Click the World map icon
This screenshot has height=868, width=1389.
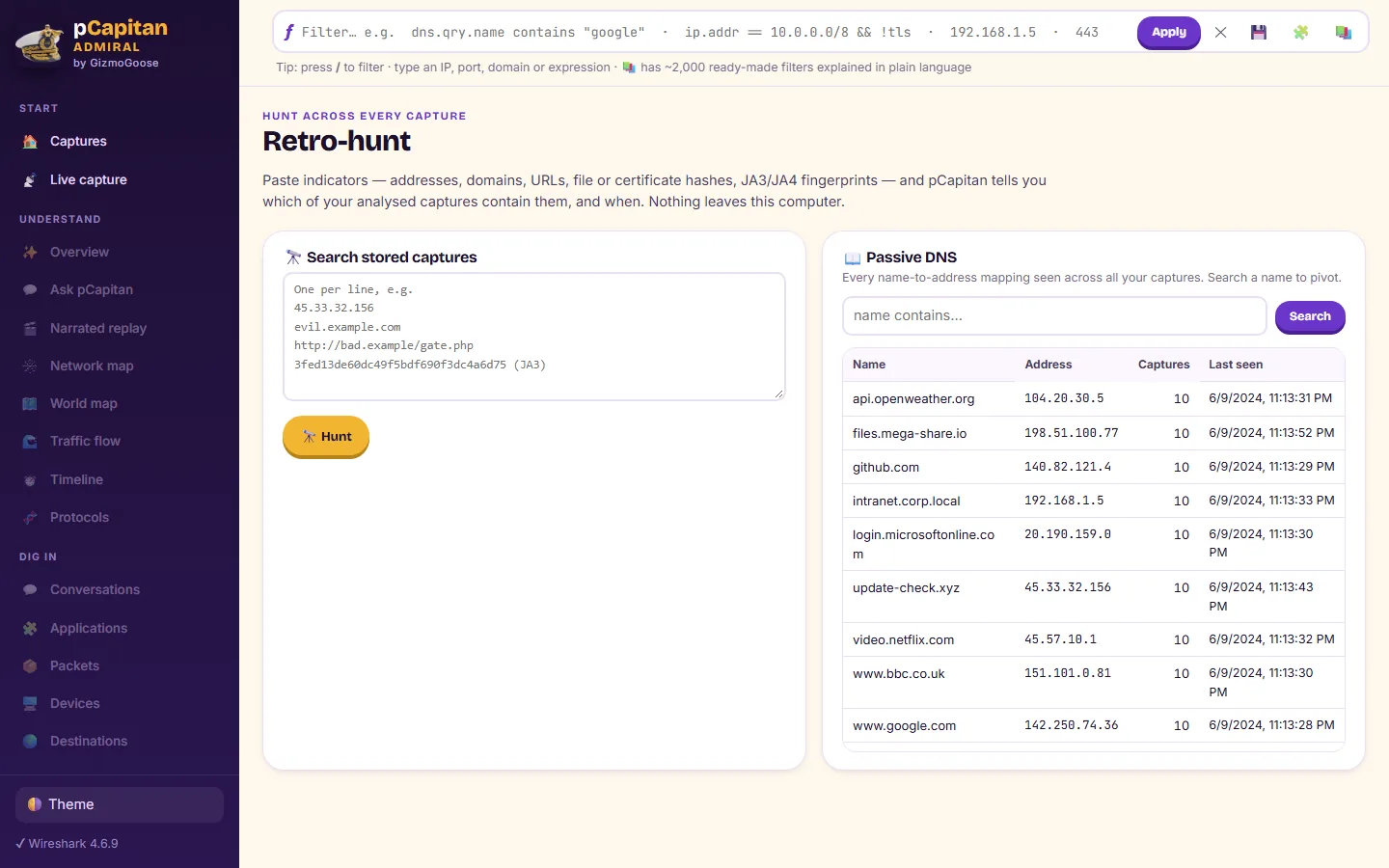tap(30, 404)
